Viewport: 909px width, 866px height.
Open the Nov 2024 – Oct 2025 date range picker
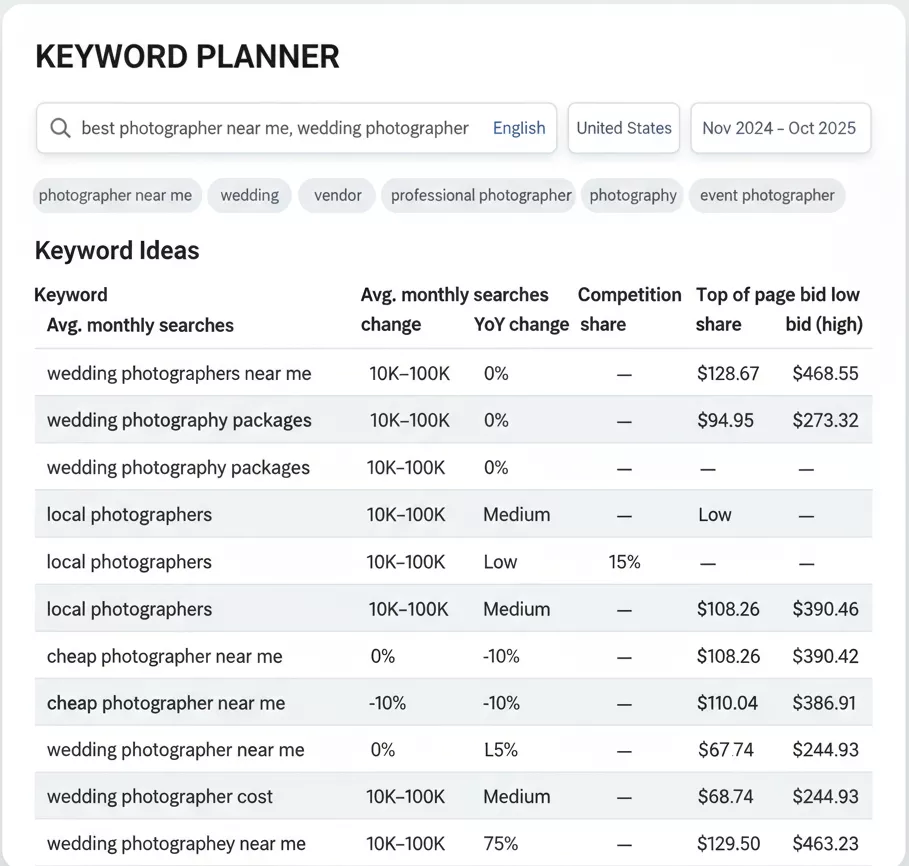[x=780, y=128]
